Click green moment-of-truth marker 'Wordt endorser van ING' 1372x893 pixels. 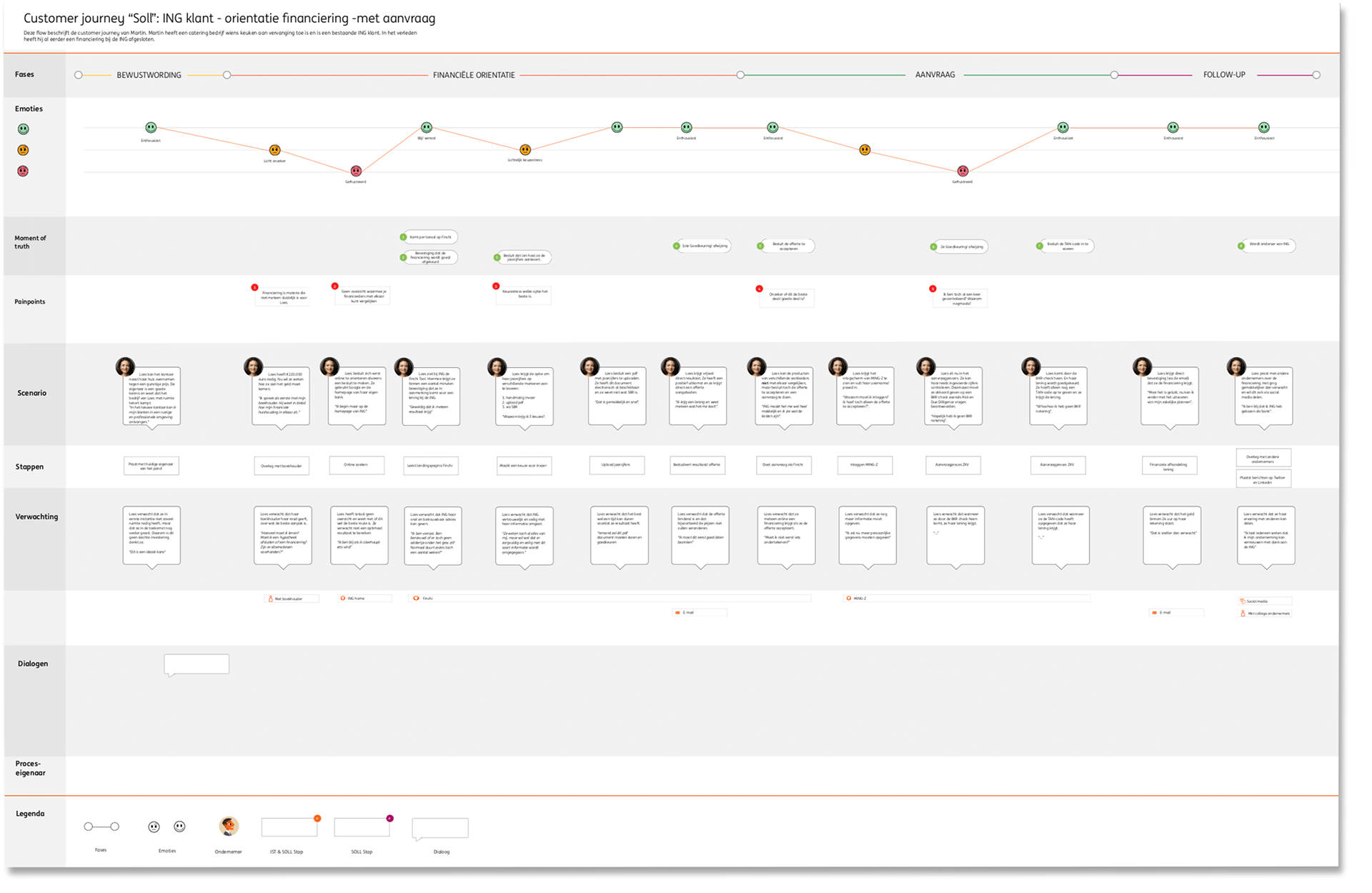coord(1241,246)
